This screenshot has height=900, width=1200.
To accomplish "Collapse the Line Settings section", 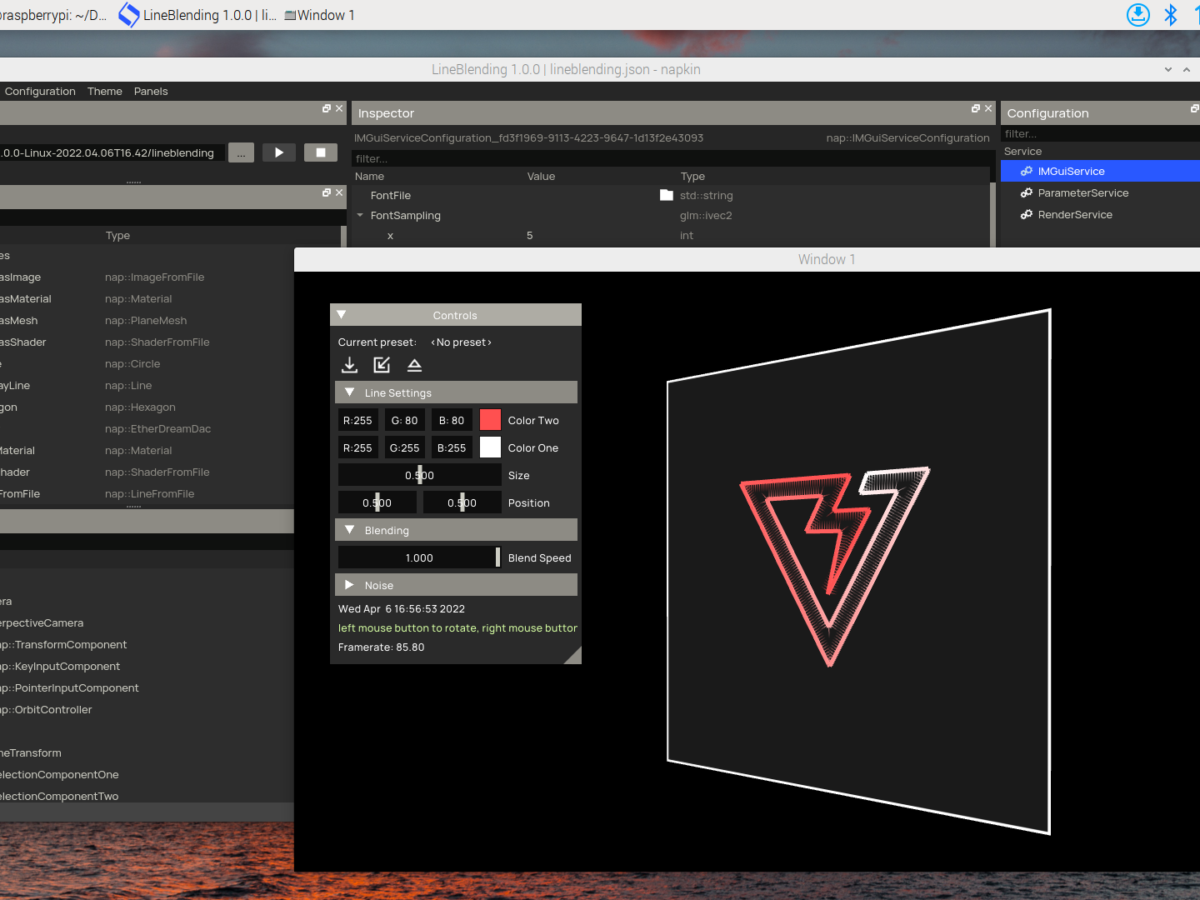I will pyautogui.click(x=349, y=393).
